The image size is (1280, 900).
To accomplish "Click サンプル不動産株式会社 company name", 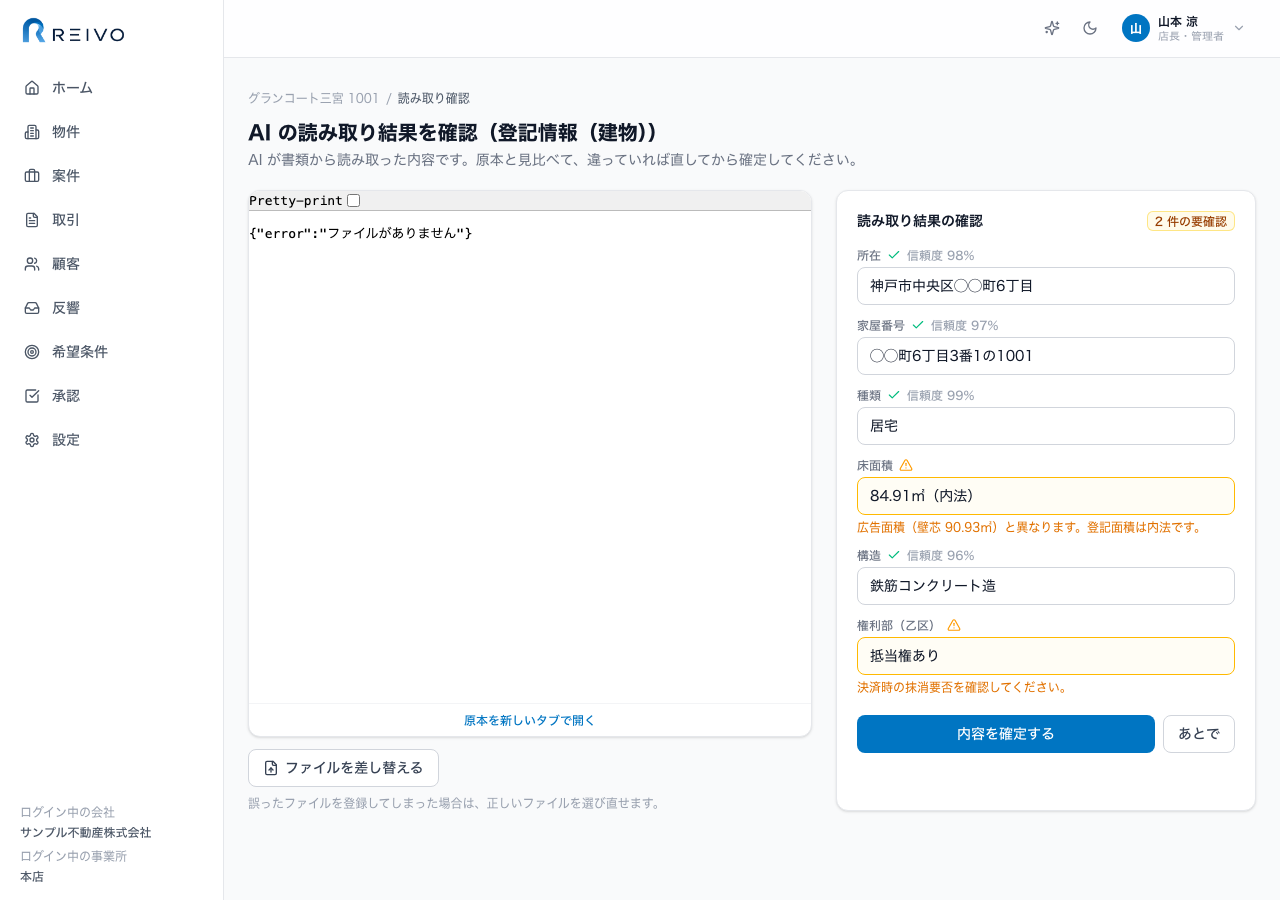I will coord(86,832).
